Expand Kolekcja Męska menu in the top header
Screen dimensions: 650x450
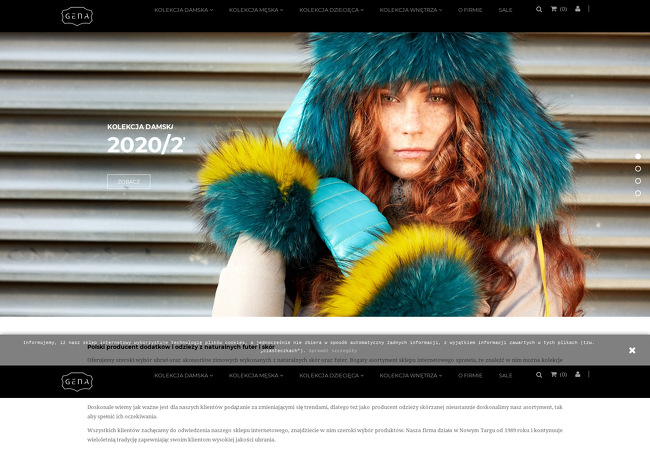click(256, 10)
